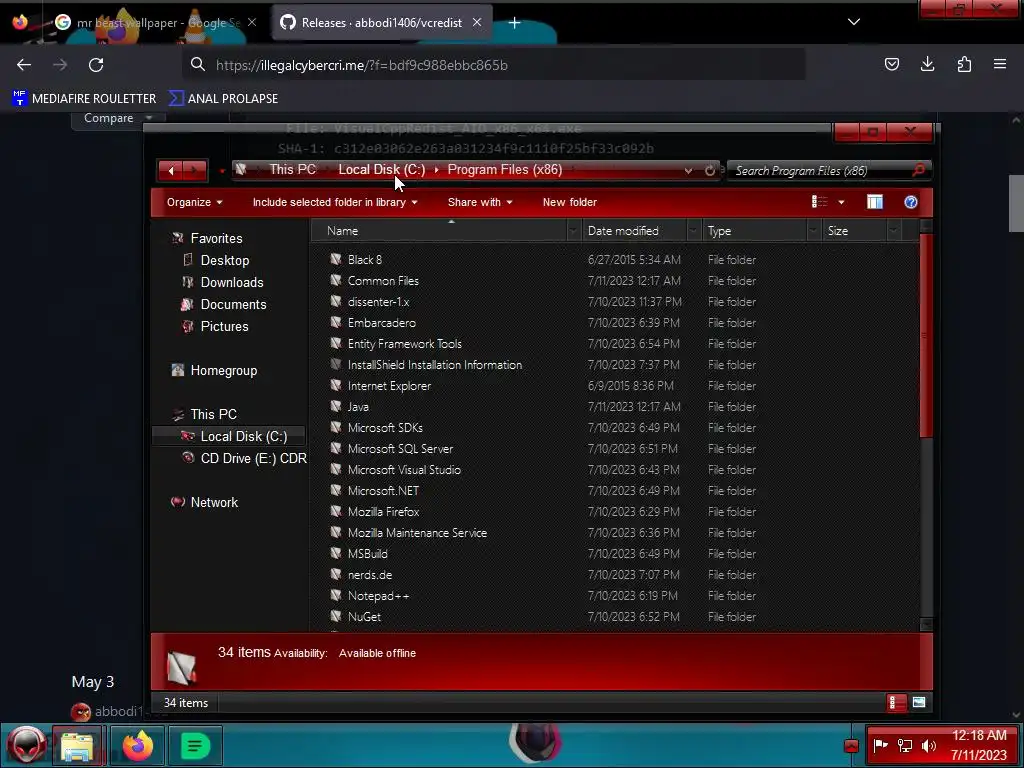
Task: Open green notes app on taskbar
Action: (x=195, y=745)
